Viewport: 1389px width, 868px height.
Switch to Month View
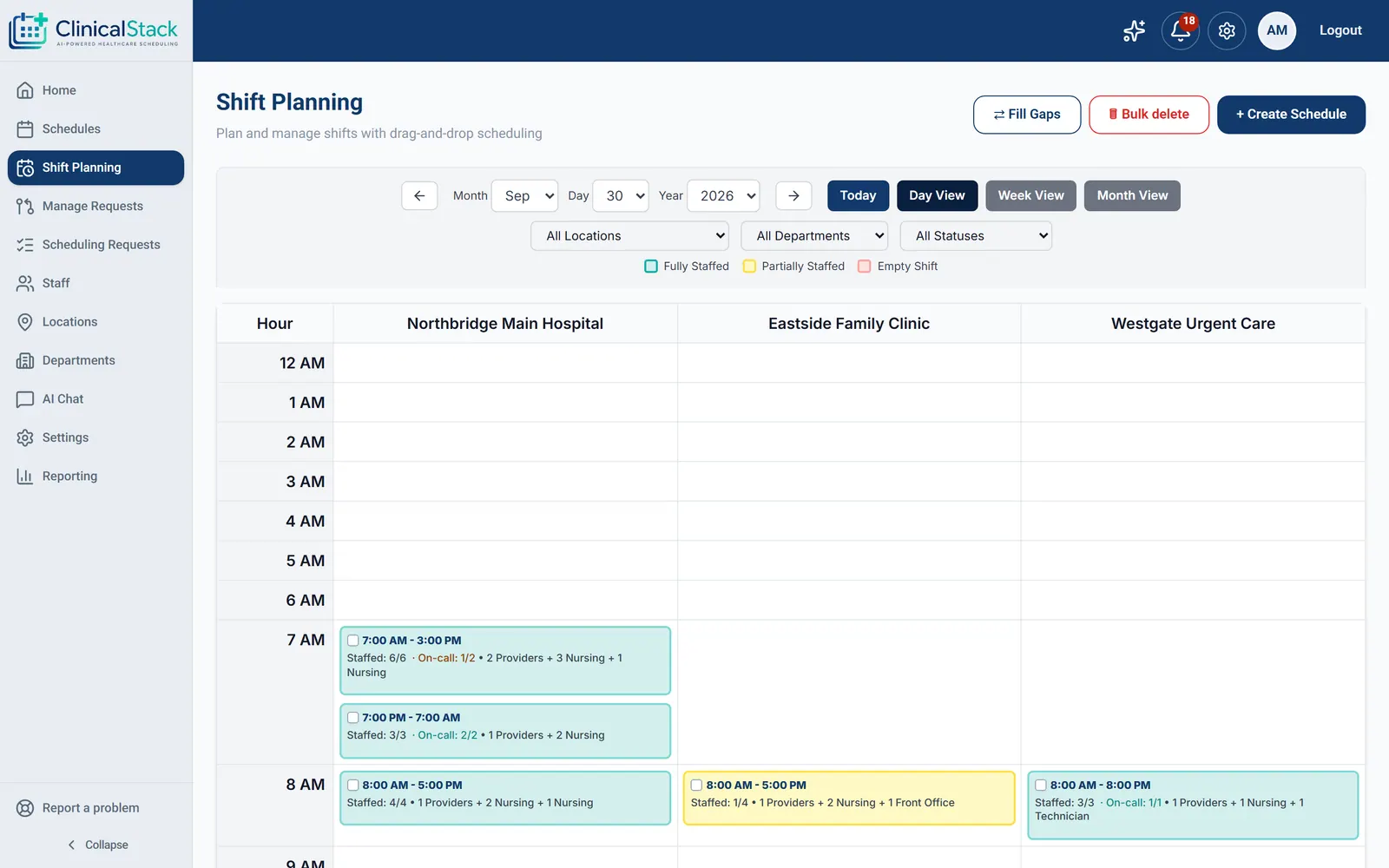1132,195
